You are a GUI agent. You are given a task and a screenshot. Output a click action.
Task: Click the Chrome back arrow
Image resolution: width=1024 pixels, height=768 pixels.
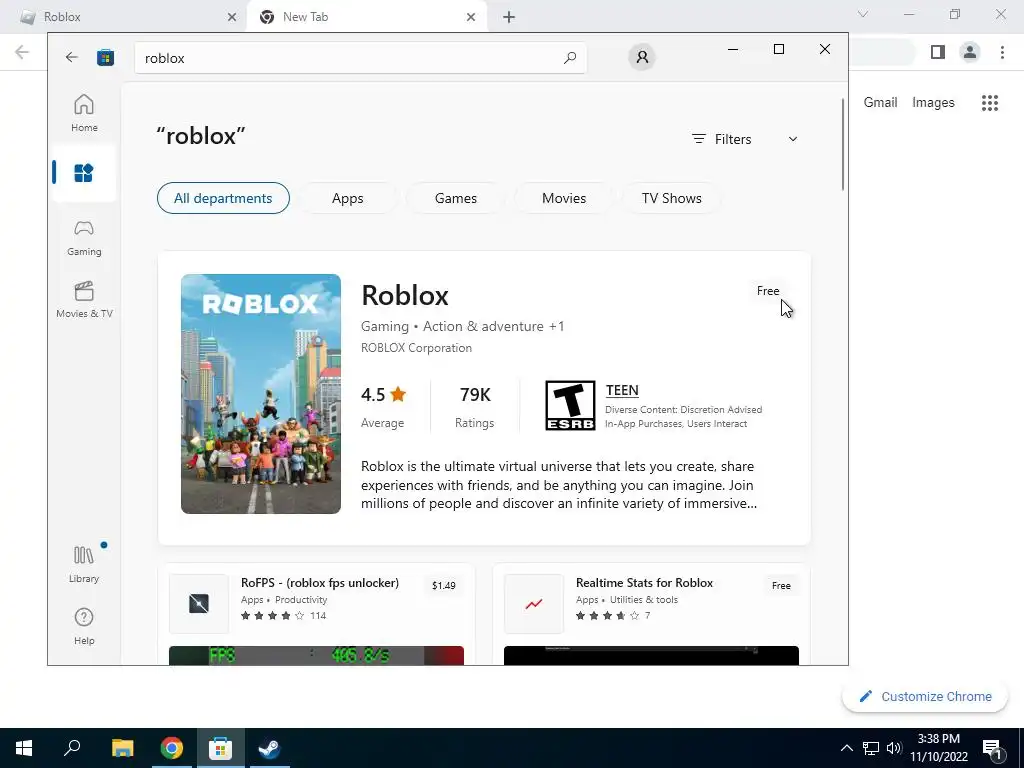pos(22,52)
